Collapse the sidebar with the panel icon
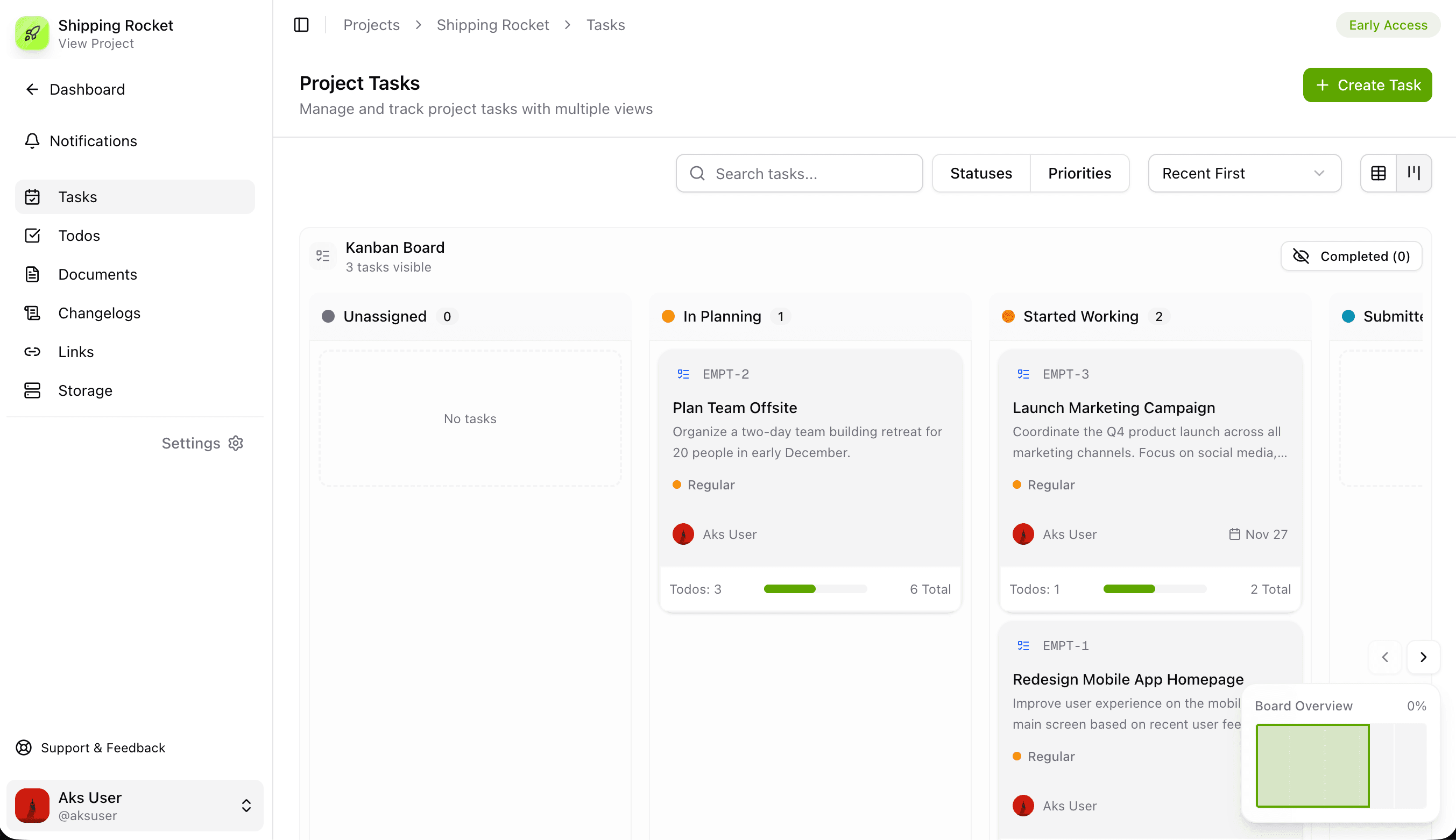Image resolution: width=1456 pixels, height=840 pixels. 301,25
